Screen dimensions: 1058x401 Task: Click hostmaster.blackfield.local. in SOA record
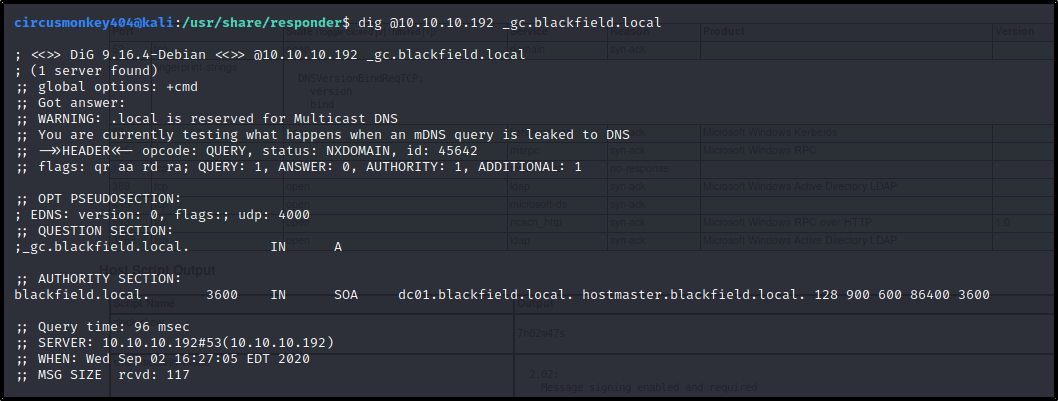(694, 295)
